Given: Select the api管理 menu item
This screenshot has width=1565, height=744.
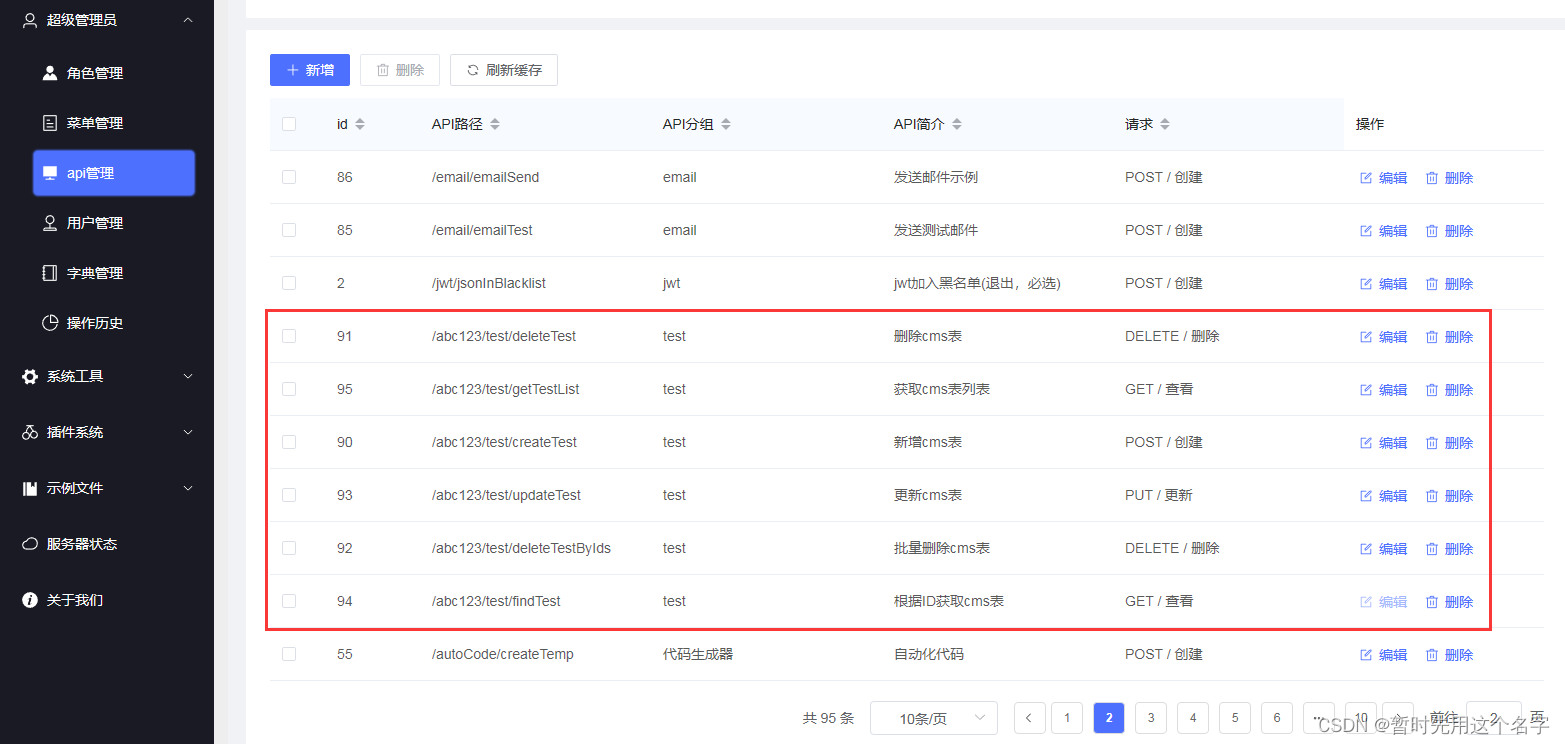Looking at the screenshot, I should click(113, 173).
